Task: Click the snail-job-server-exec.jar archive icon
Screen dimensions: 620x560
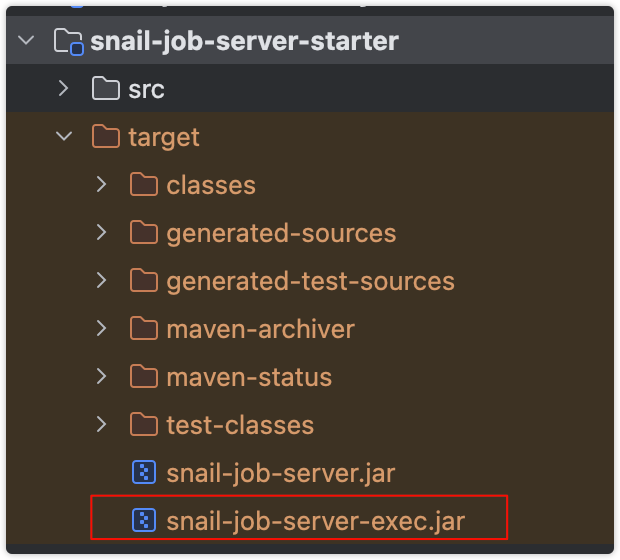Action: point(143,520)
